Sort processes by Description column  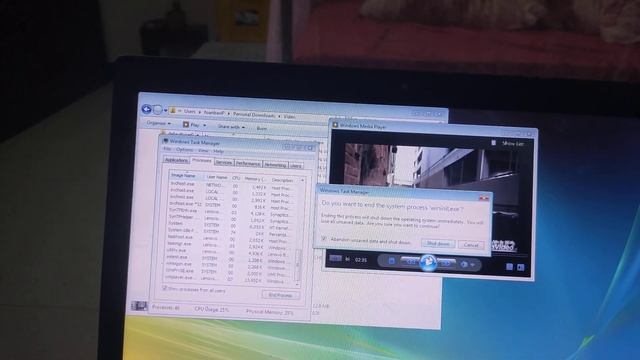pyautogui.click(x=285, y=180)
